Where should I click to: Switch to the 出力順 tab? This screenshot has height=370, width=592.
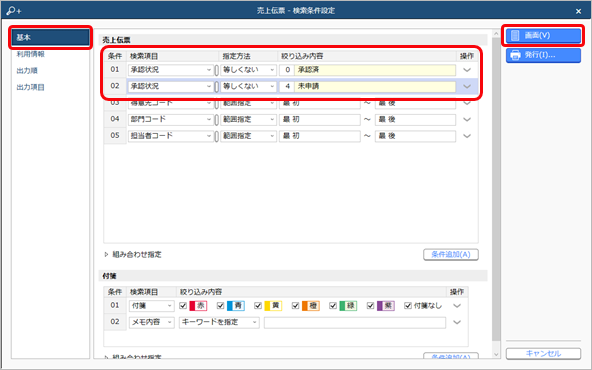click(27, 71)
